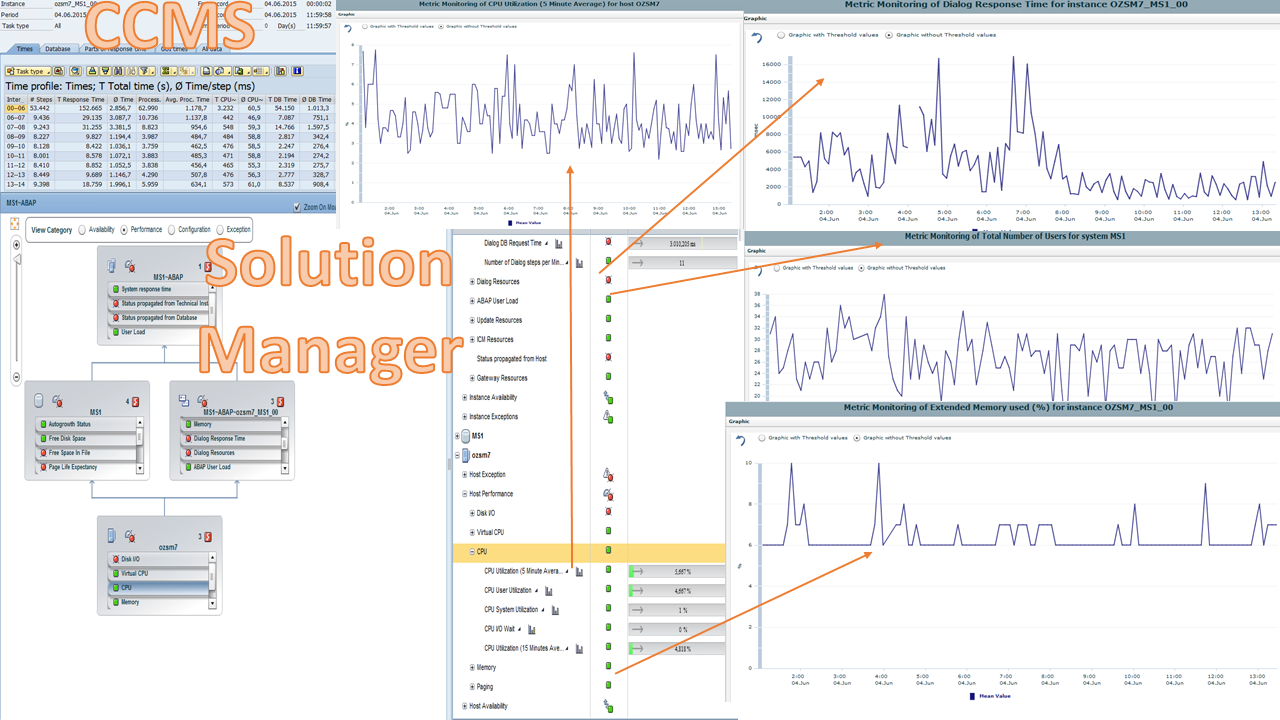Open the Task type toolbar button
Image resolution: width=1280 pixels, height=720 pixels.
coord(28,71)
